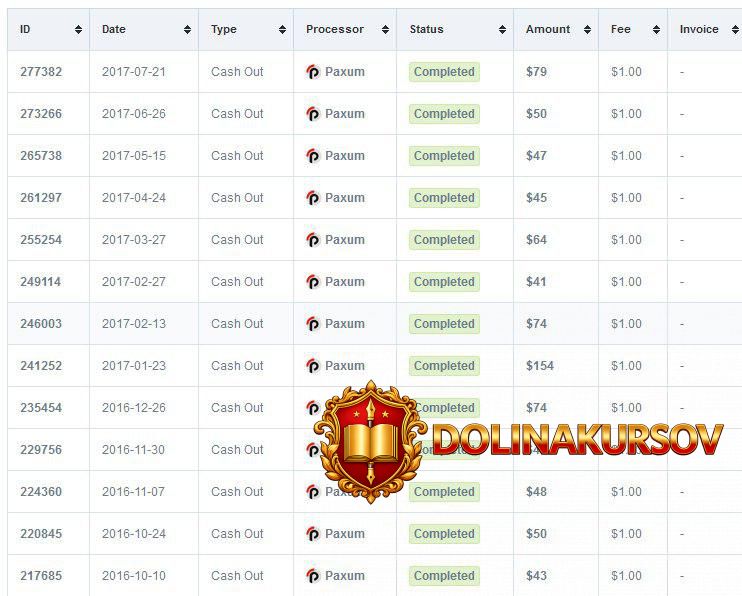Click Completed status dated 2016-10-10
The image size is (742, 596).
tap(444, 576)
